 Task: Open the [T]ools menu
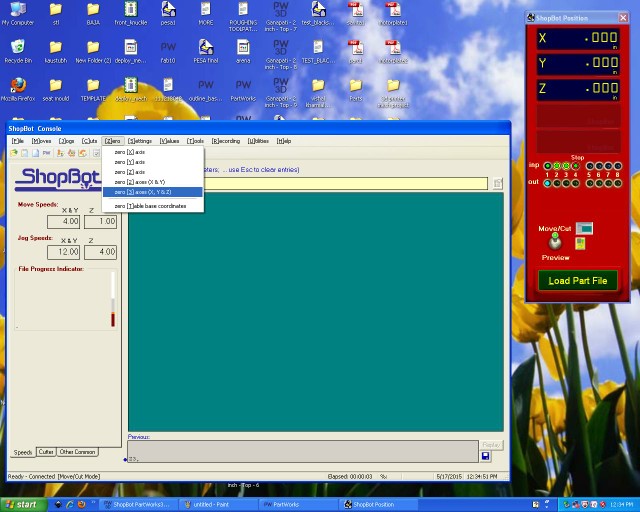195,141
